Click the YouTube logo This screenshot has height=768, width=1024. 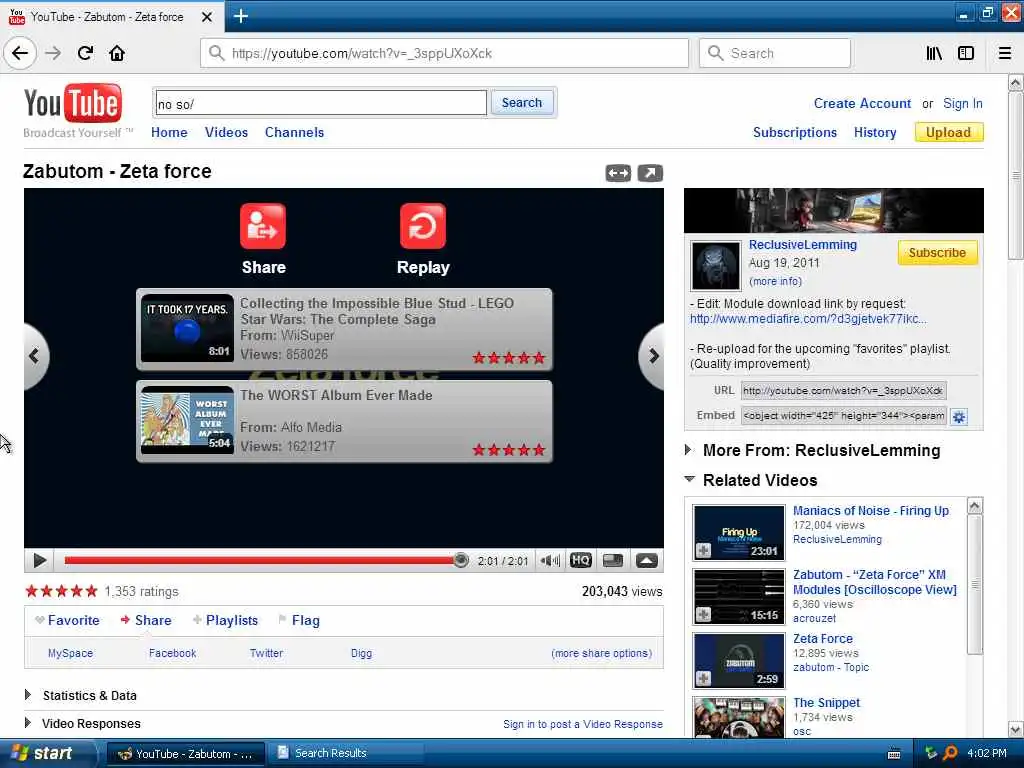pos(72,103)
